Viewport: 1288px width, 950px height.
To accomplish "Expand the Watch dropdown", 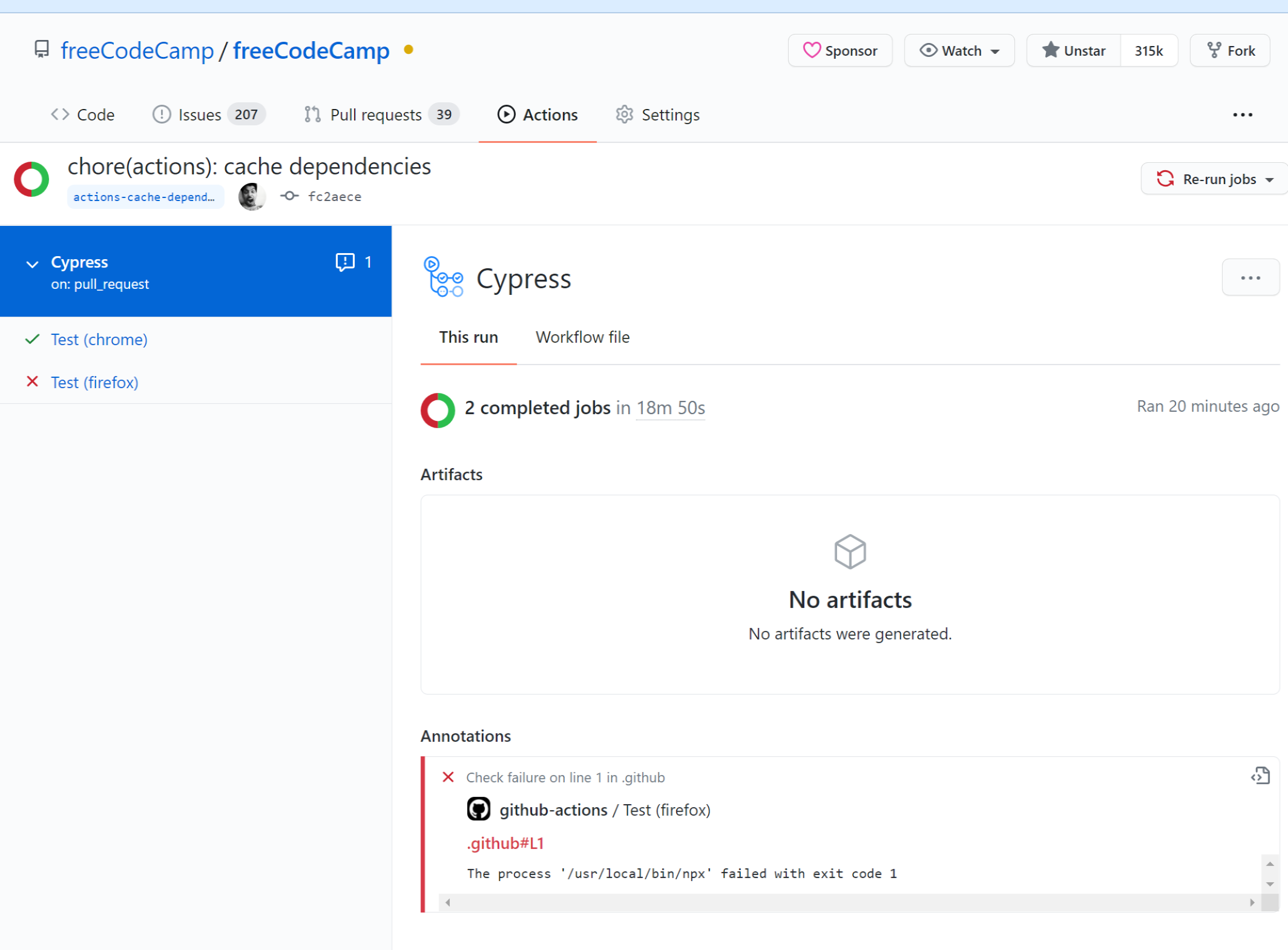I will point(995,50).
